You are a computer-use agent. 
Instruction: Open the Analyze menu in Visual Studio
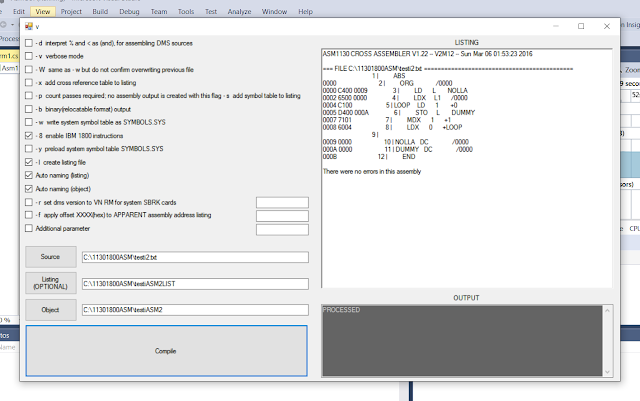click(x=239, y=11)
